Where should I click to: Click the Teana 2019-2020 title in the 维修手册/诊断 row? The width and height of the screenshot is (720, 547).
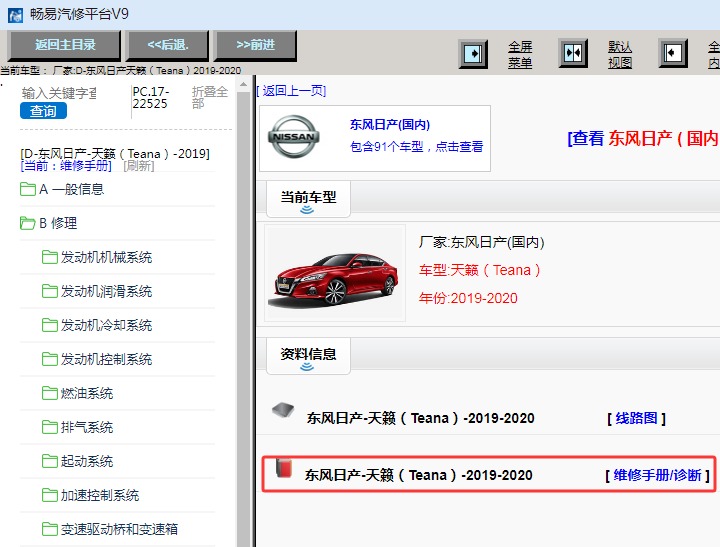419,475
